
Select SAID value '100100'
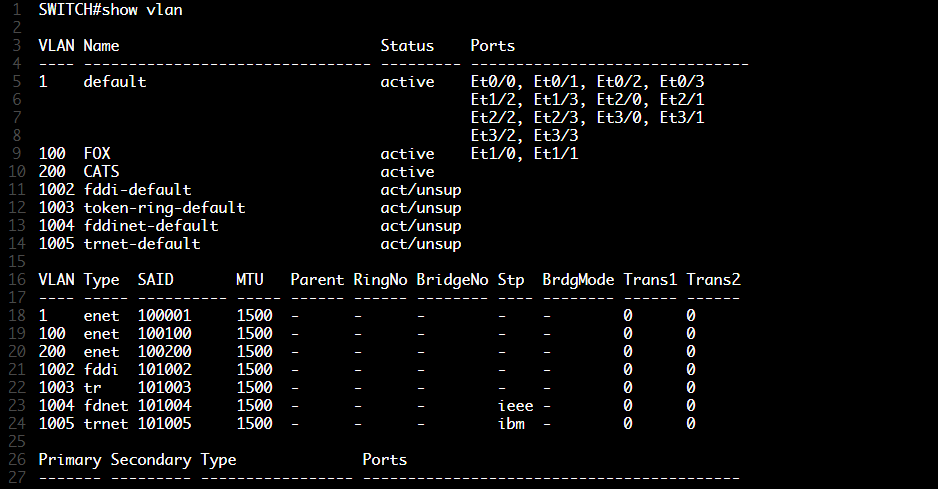coord(165,333)
